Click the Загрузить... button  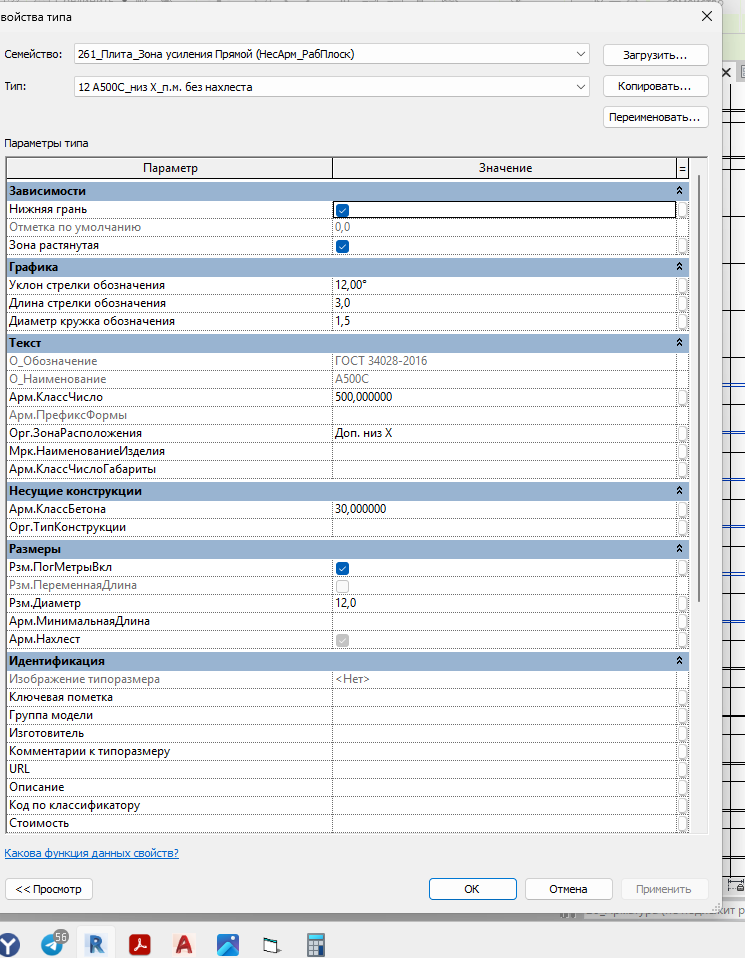coord(655,55)
